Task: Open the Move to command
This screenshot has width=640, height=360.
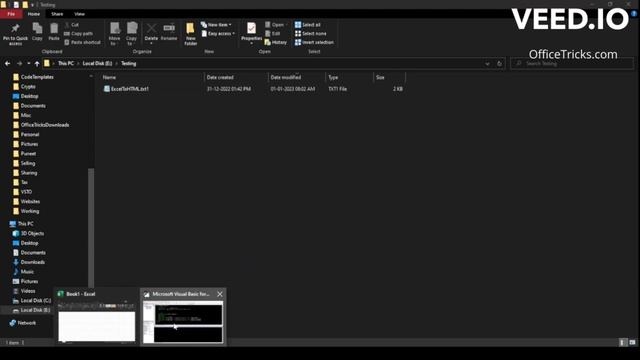Action: click(114, 33)
